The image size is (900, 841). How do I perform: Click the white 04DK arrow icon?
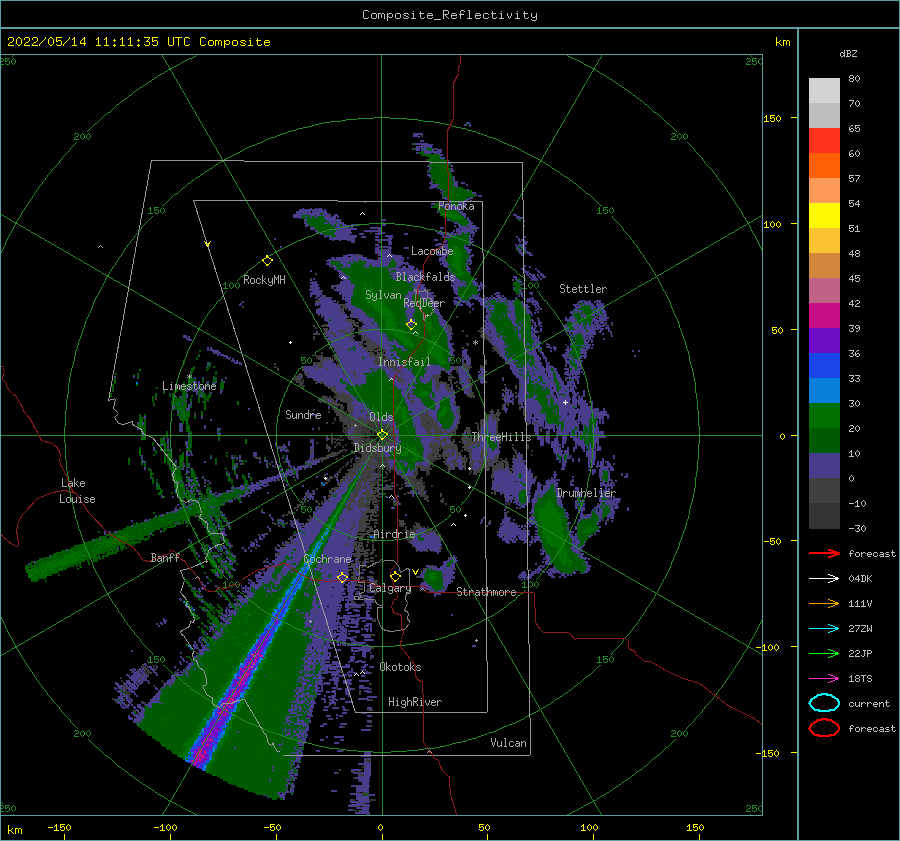coord(824,578)
